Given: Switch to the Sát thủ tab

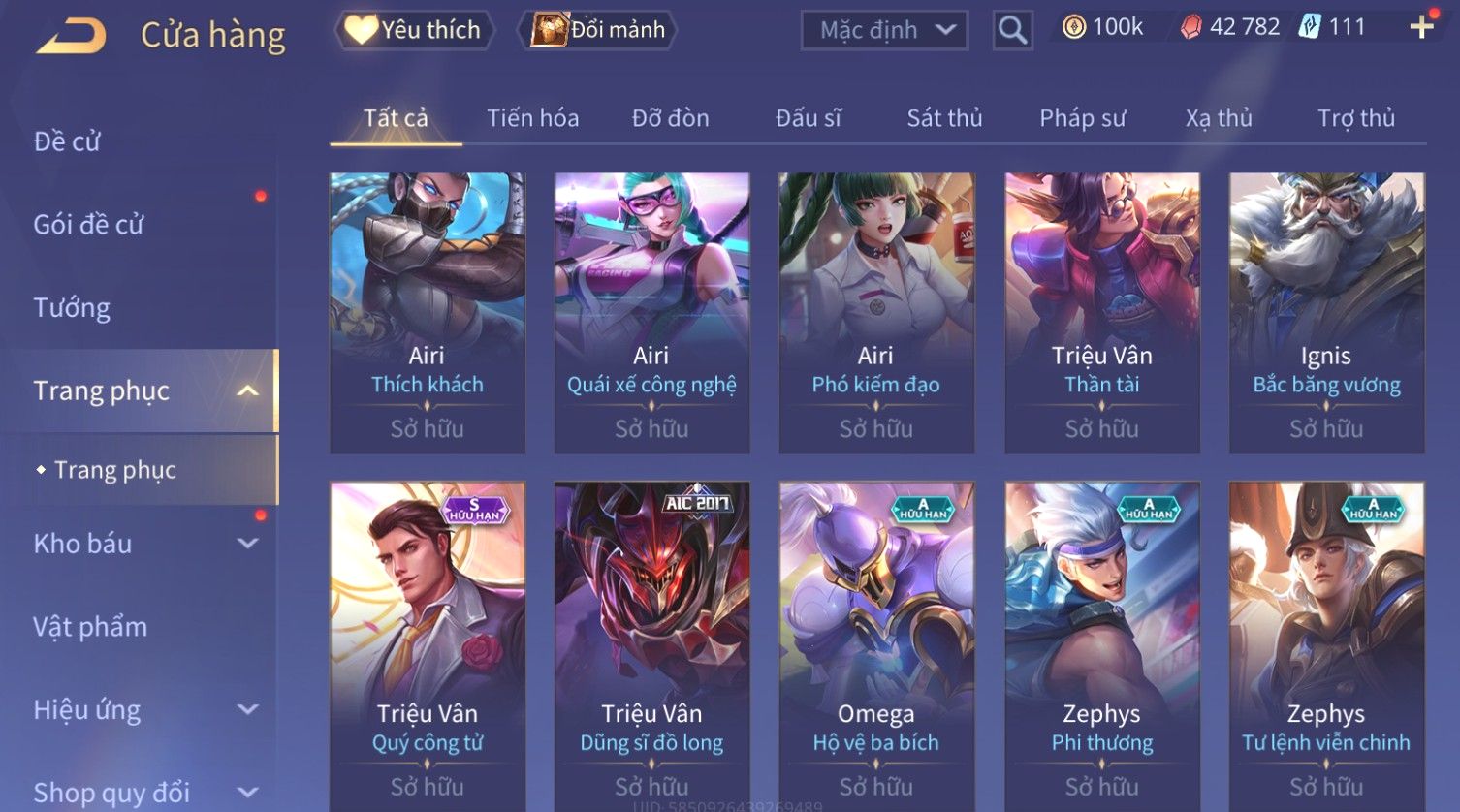Looking at the screenshot, I should 944,118.
